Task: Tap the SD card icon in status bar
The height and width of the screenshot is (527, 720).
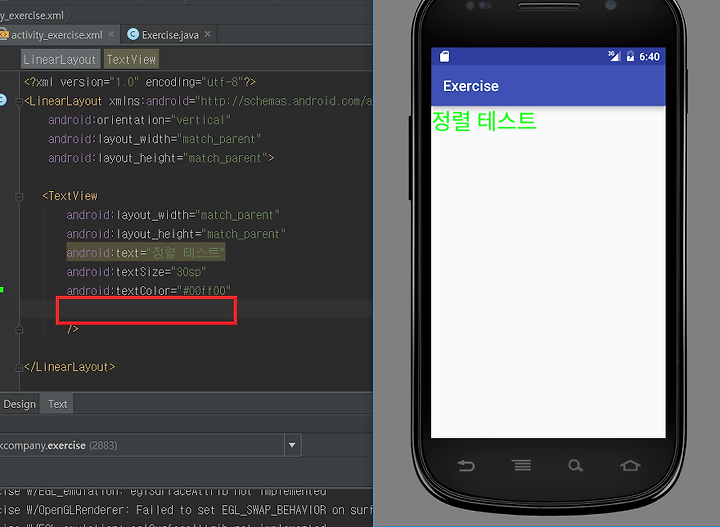Action: [x=444, y=56]
